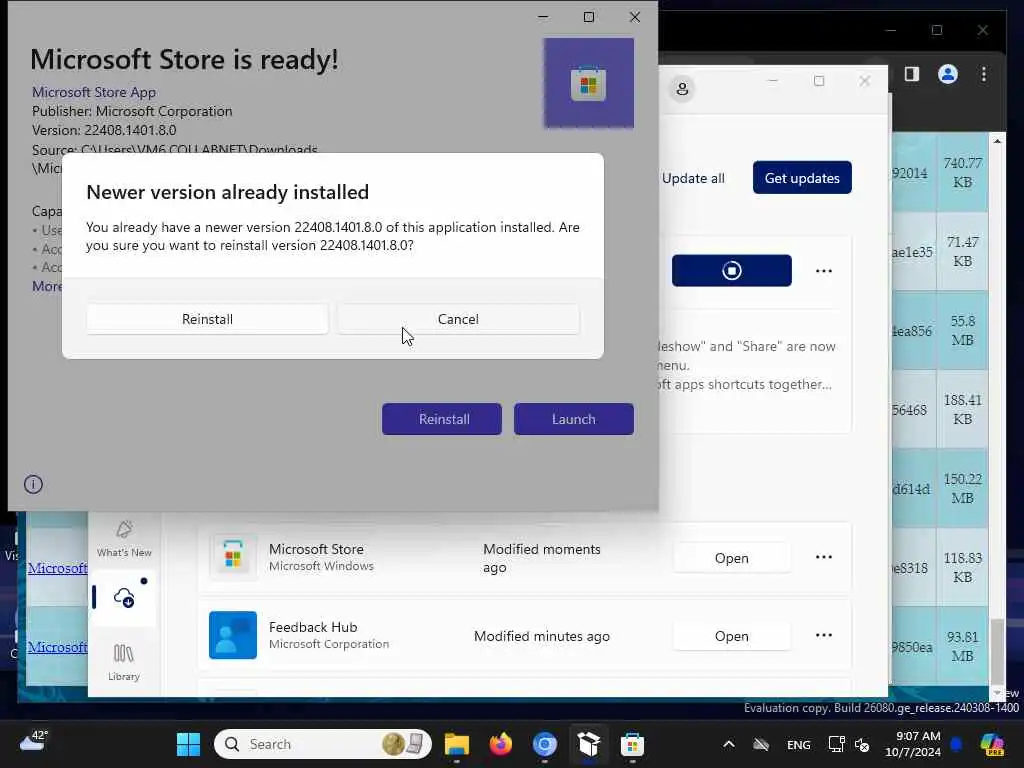Open Copilot preview icon on taskbar
Image resolution: width=1024 pixels, height=768 pixels.
pos(993,744)
